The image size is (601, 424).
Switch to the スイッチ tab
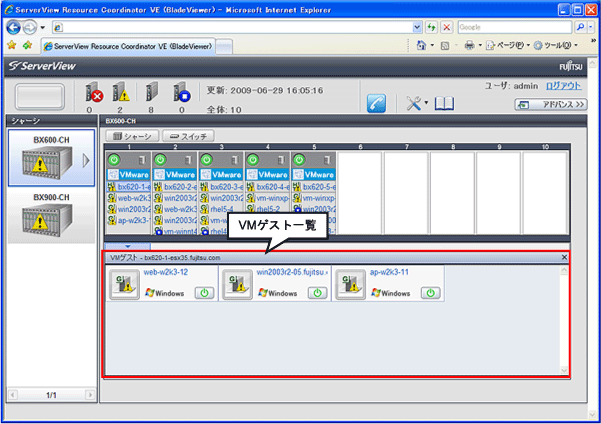point(188,136)
